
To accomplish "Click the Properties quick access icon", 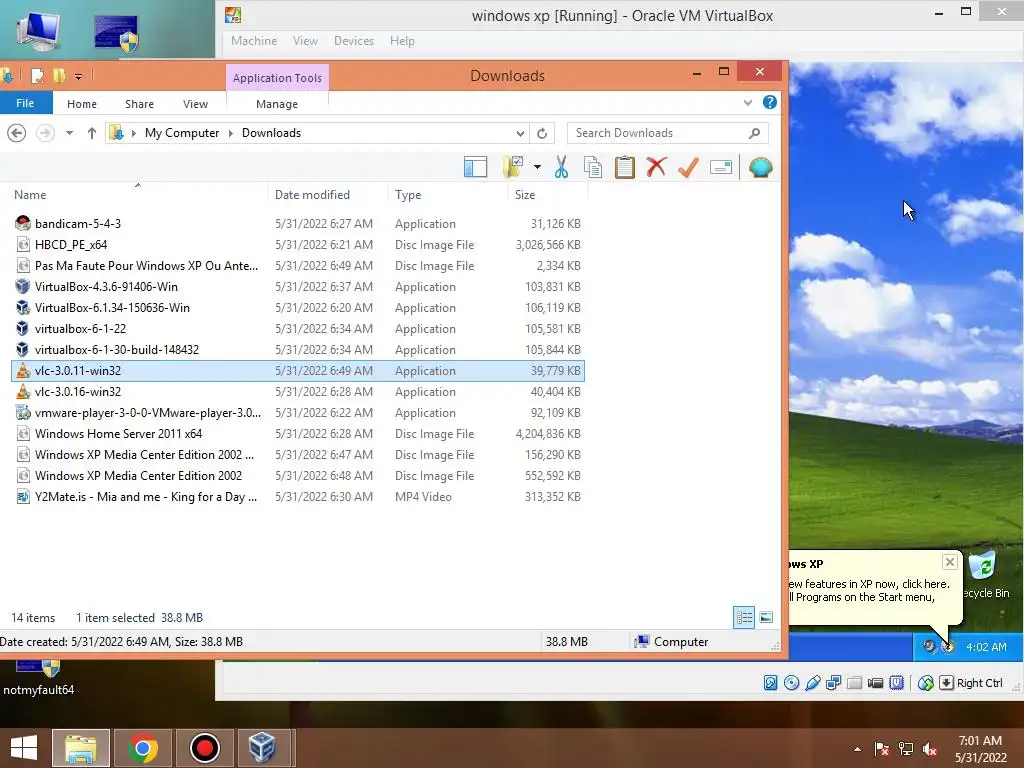I will (38, 76).
